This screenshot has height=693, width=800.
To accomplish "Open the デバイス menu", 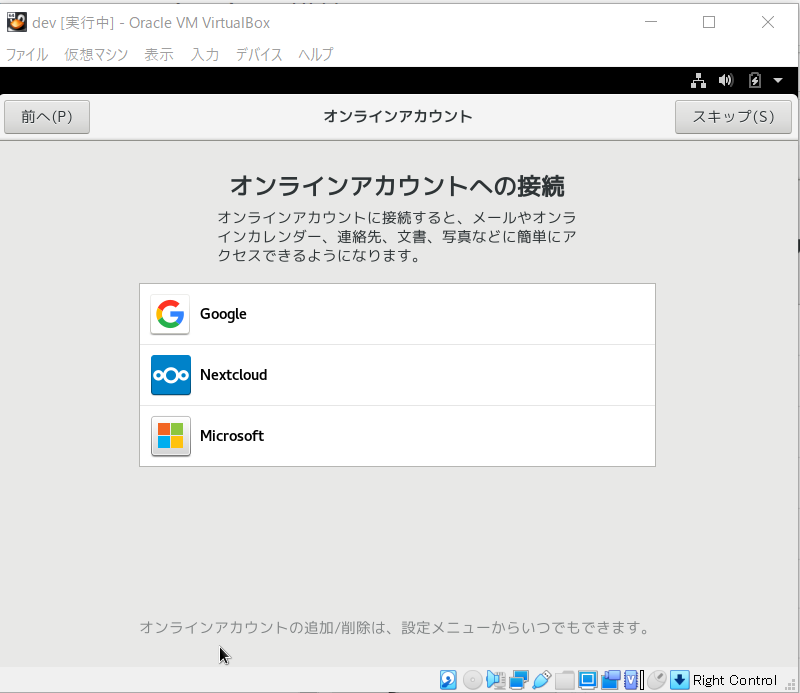I will pos(259,54).
